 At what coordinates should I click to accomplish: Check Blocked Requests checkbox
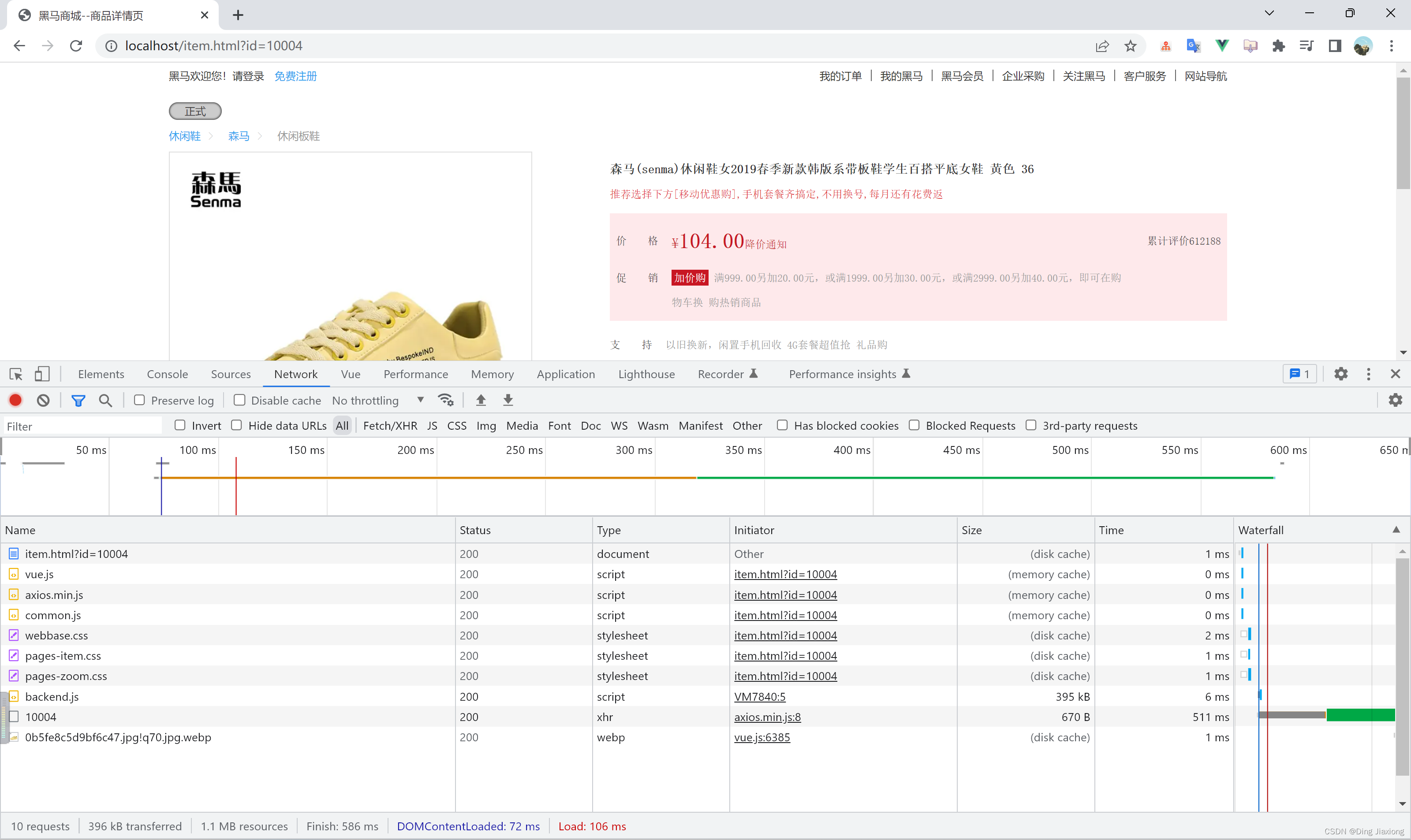tap(914, 425)
